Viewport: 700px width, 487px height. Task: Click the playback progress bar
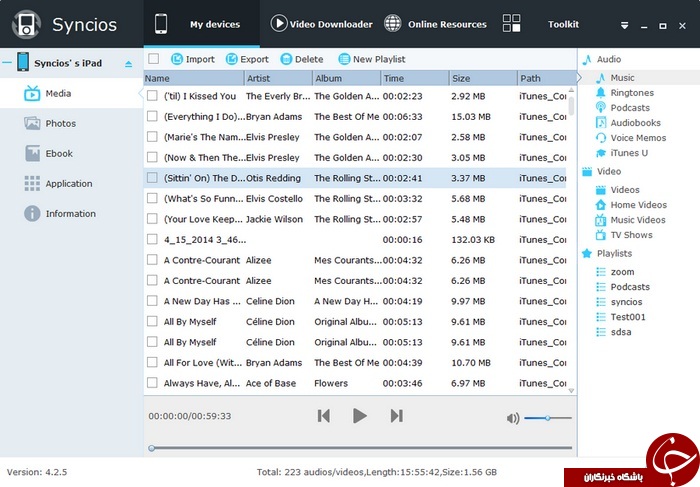pos(361,448)
